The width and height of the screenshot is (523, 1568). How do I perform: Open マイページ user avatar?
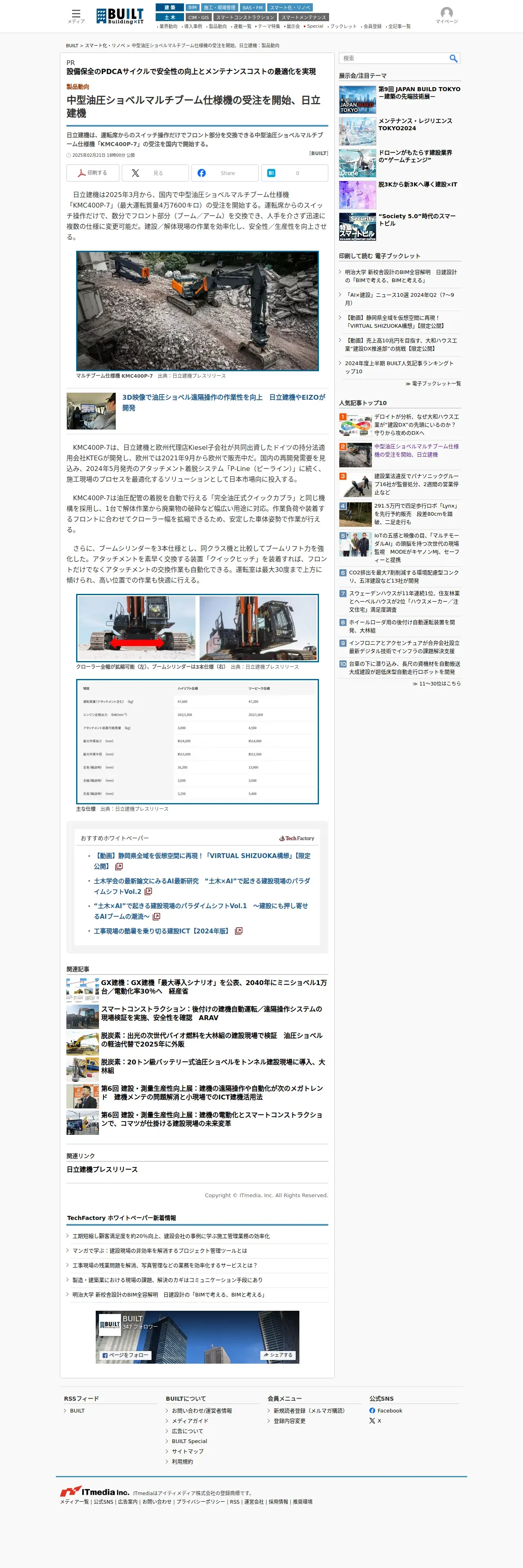click(x=446, y=15)
